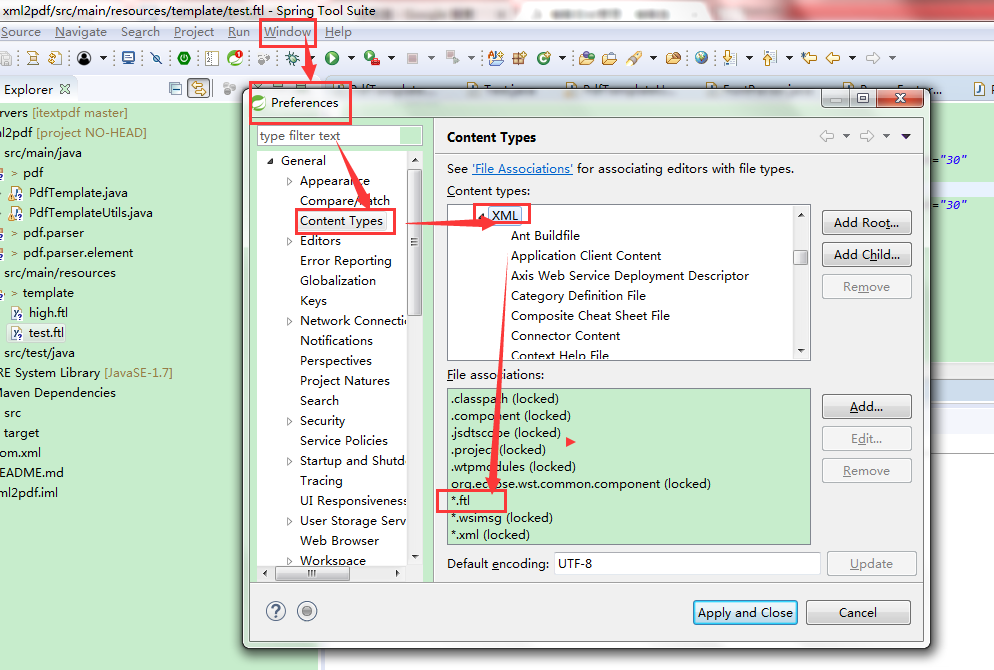Click the Collapse All icon in Explorer
Image resolution: width=994 pixels, height=670 pixels.
pos(176,89)
